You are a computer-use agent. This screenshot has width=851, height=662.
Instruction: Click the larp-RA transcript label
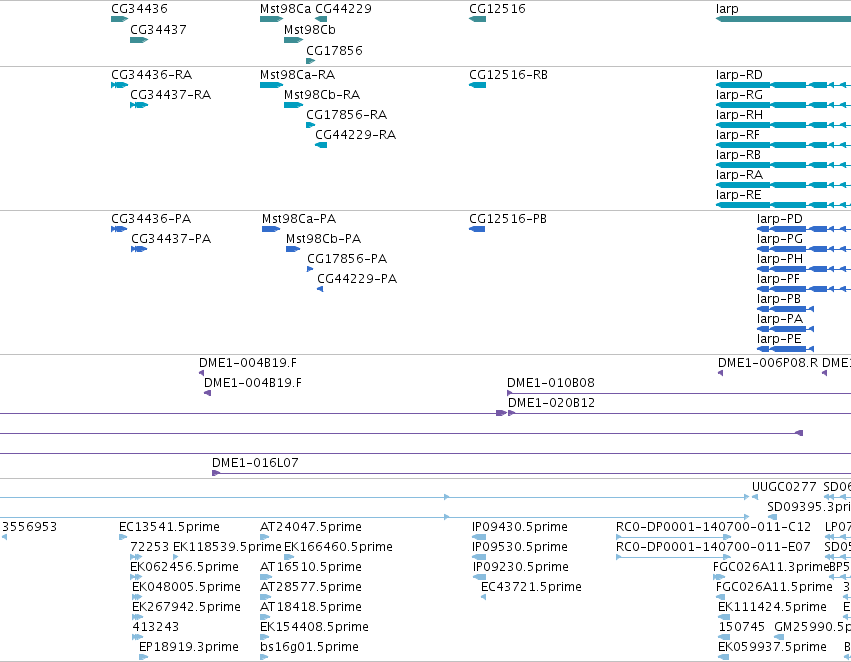(739, 175)
